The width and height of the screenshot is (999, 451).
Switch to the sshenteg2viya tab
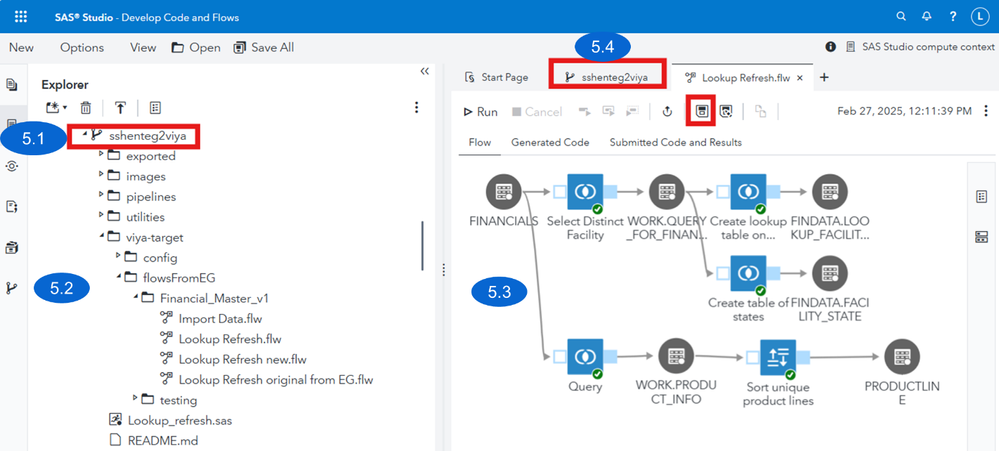(x=607, y=78)
